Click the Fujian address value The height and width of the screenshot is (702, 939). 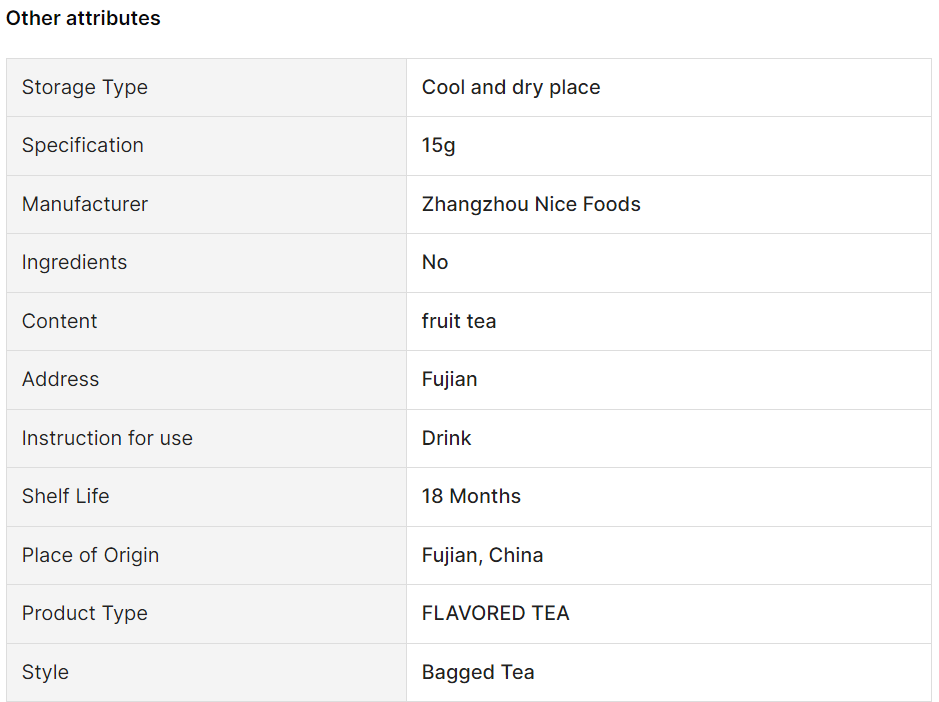click(x=449, y=380)
